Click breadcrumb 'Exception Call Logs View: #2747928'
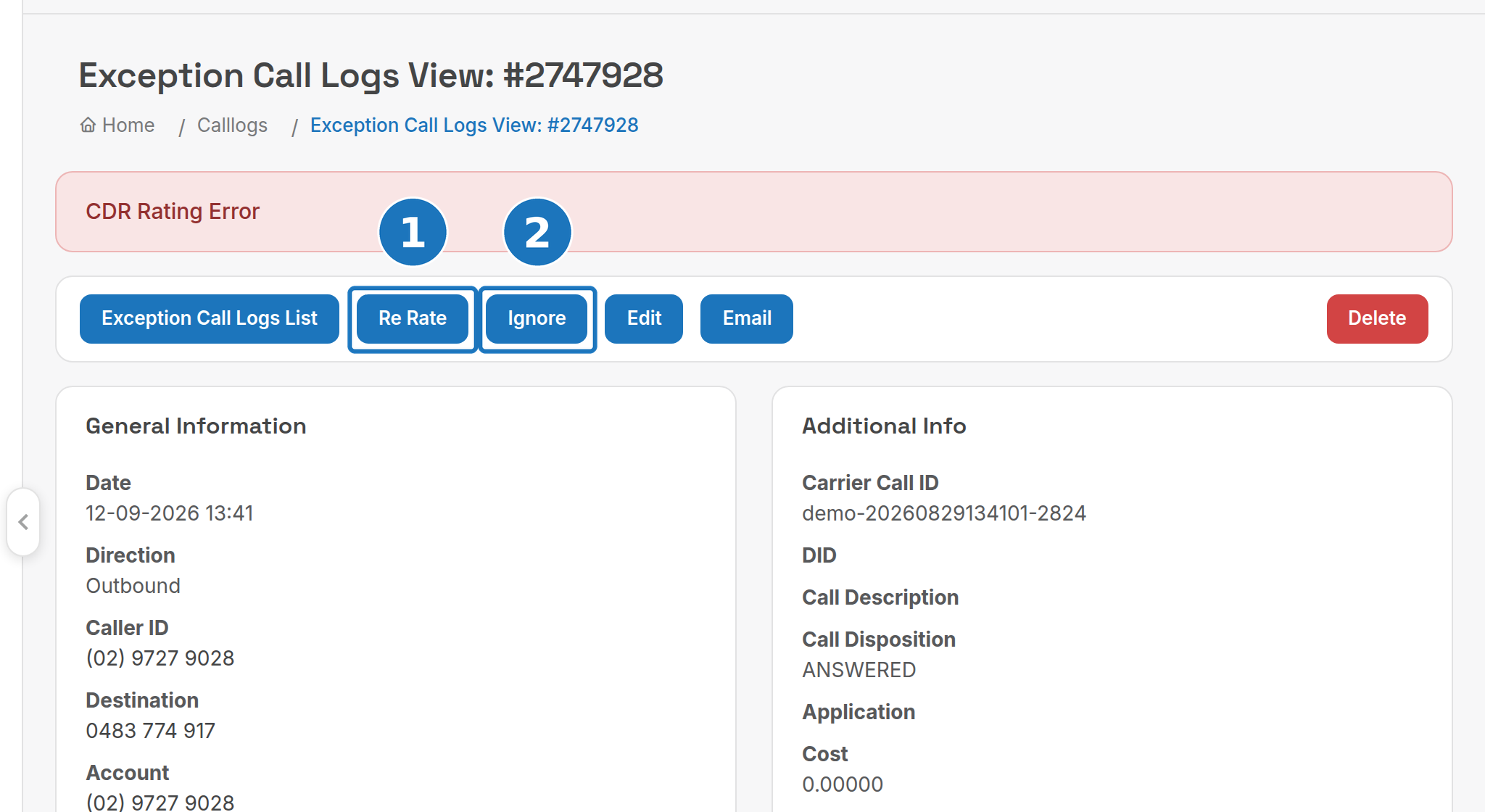 pos(474,125)
